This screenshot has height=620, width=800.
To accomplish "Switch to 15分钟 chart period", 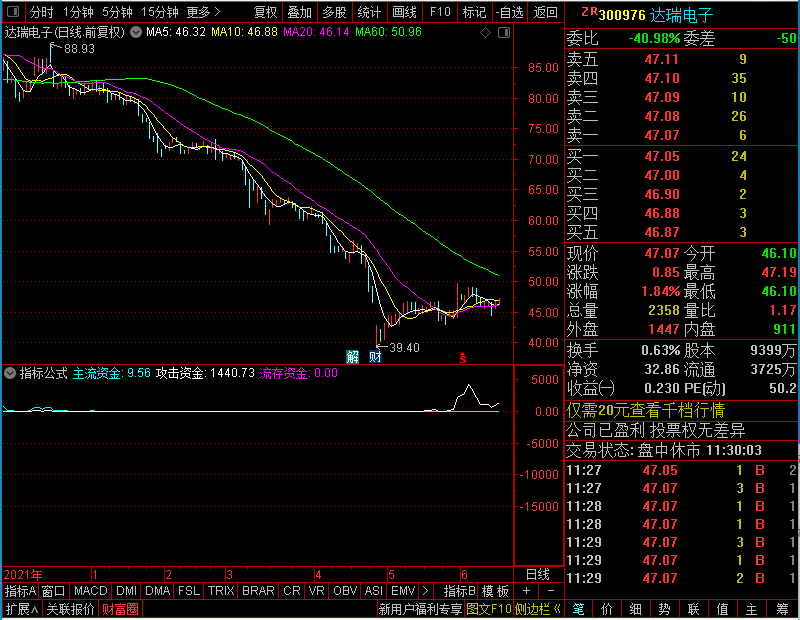I will pyautogui.click(x=159, y=12).
